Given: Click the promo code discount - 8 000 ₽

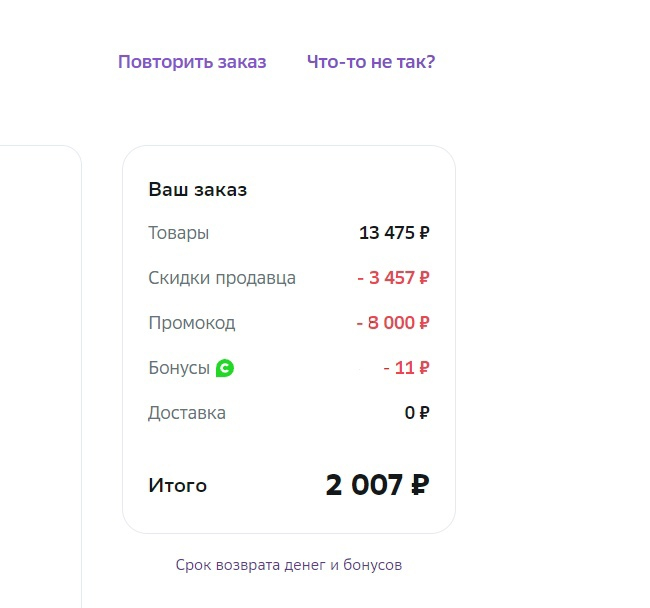Looking at the screenshot, I should click(393, 323).
